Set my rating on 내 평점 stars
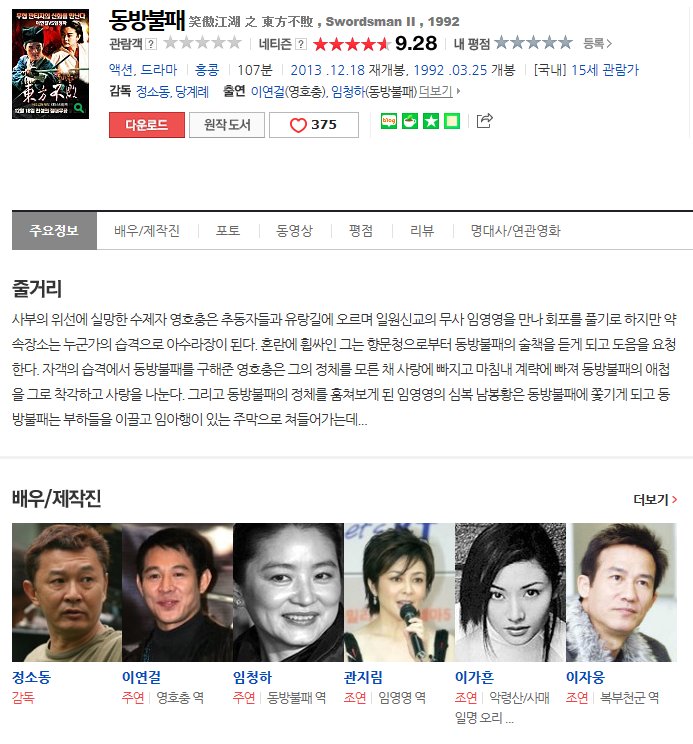 [533, 43]
